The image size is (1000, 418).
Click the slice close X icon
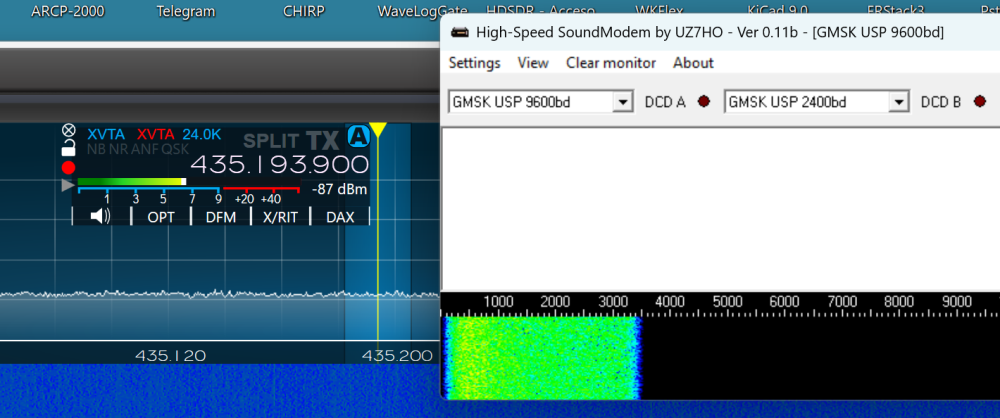pos(68,130)
